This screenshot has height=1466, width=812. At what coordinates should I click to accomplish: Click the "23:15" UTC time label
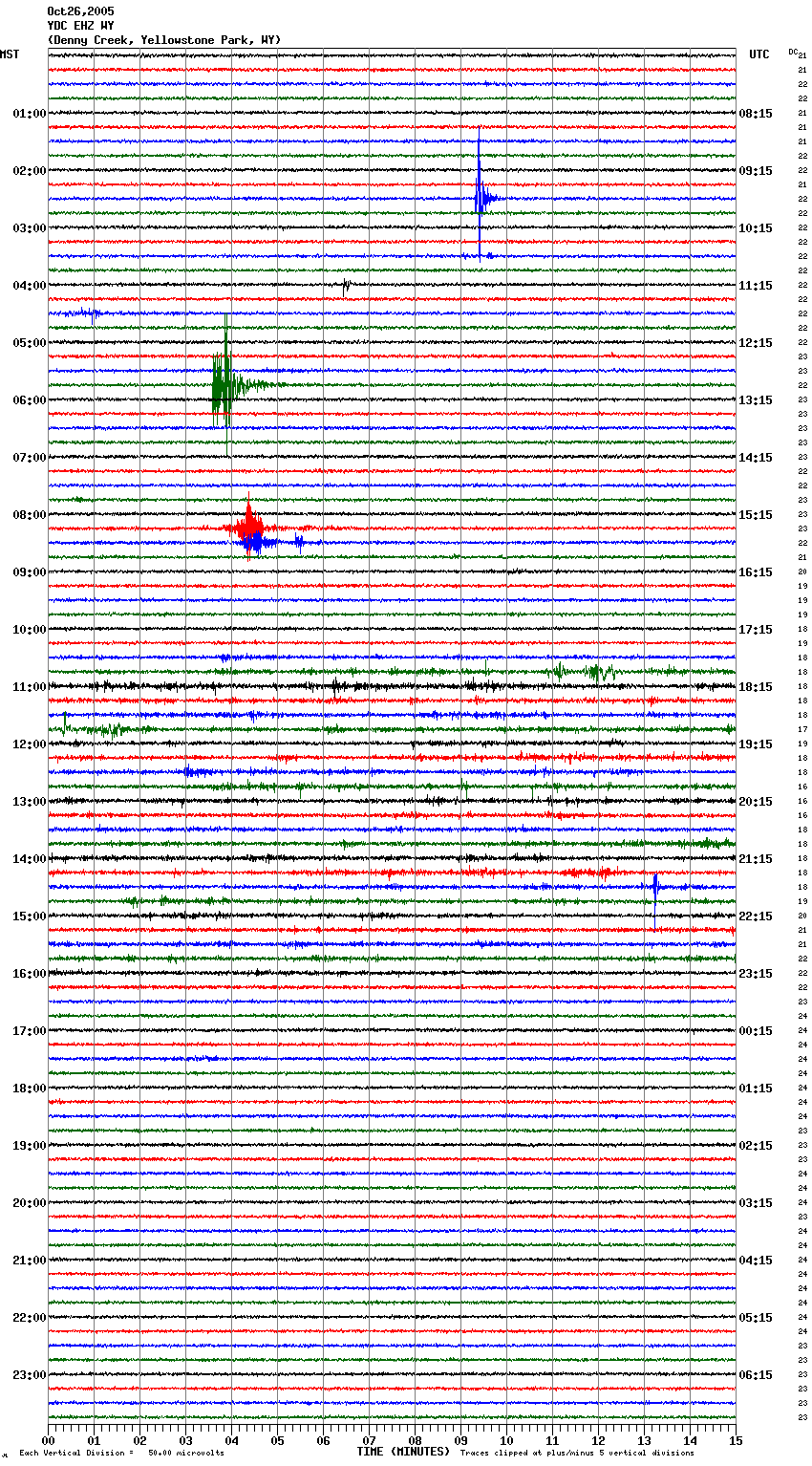tap(756, 974)
